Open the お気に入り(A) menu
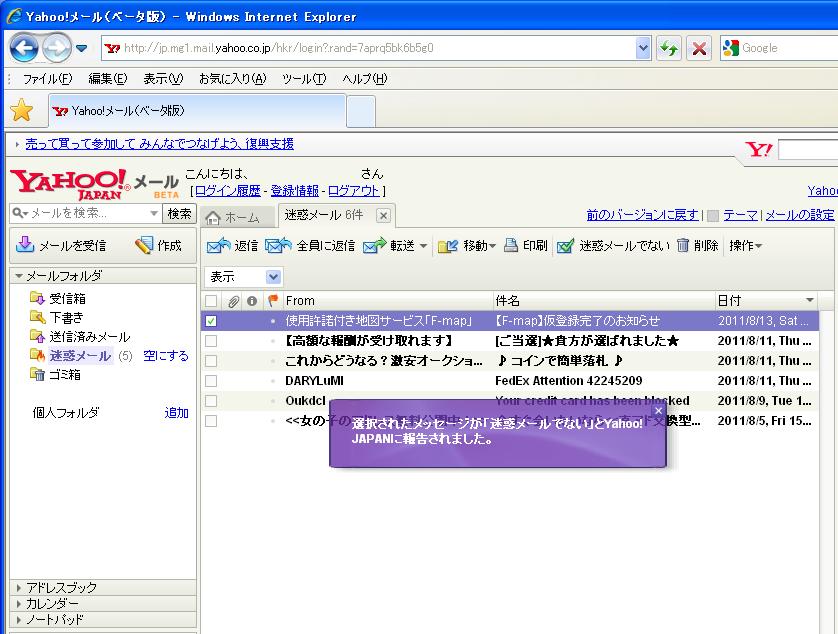 click(x=232, y=79)
